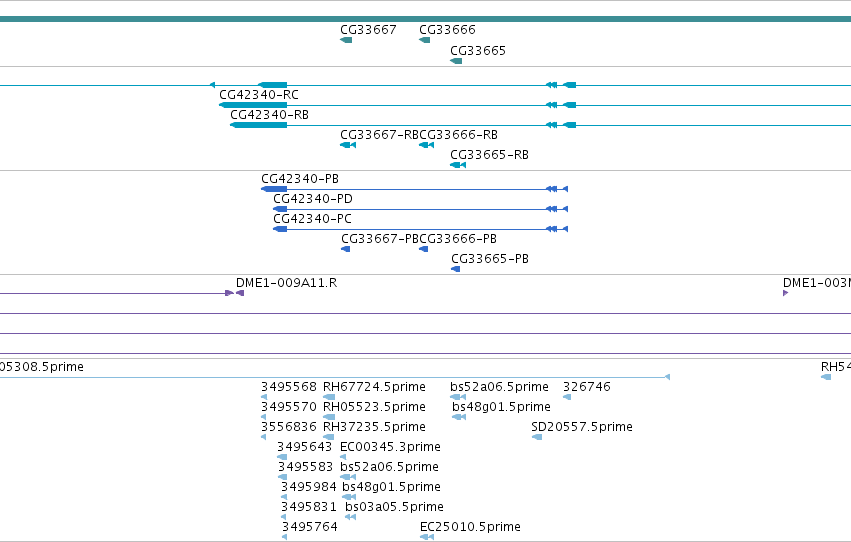Open the CG42340-RC transcript label

(x=259, y=95)
